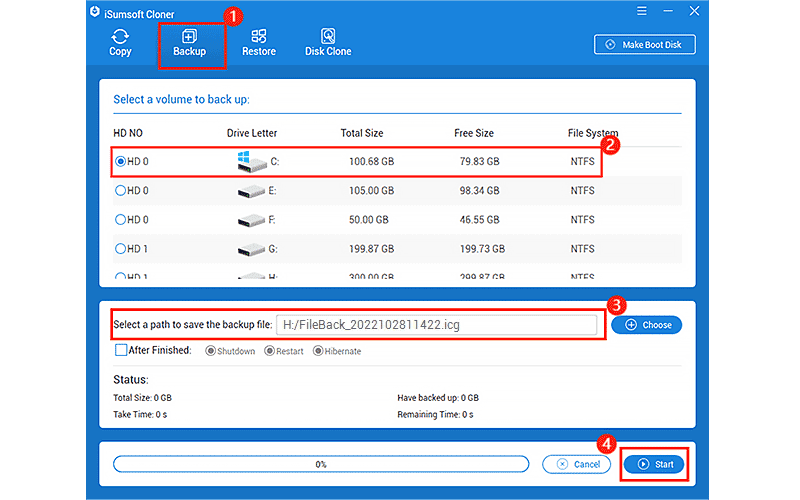This screenshot has width=800, height=500.
Task: Click the NTFS cell in the F: row
Action: tap(583, 219)
